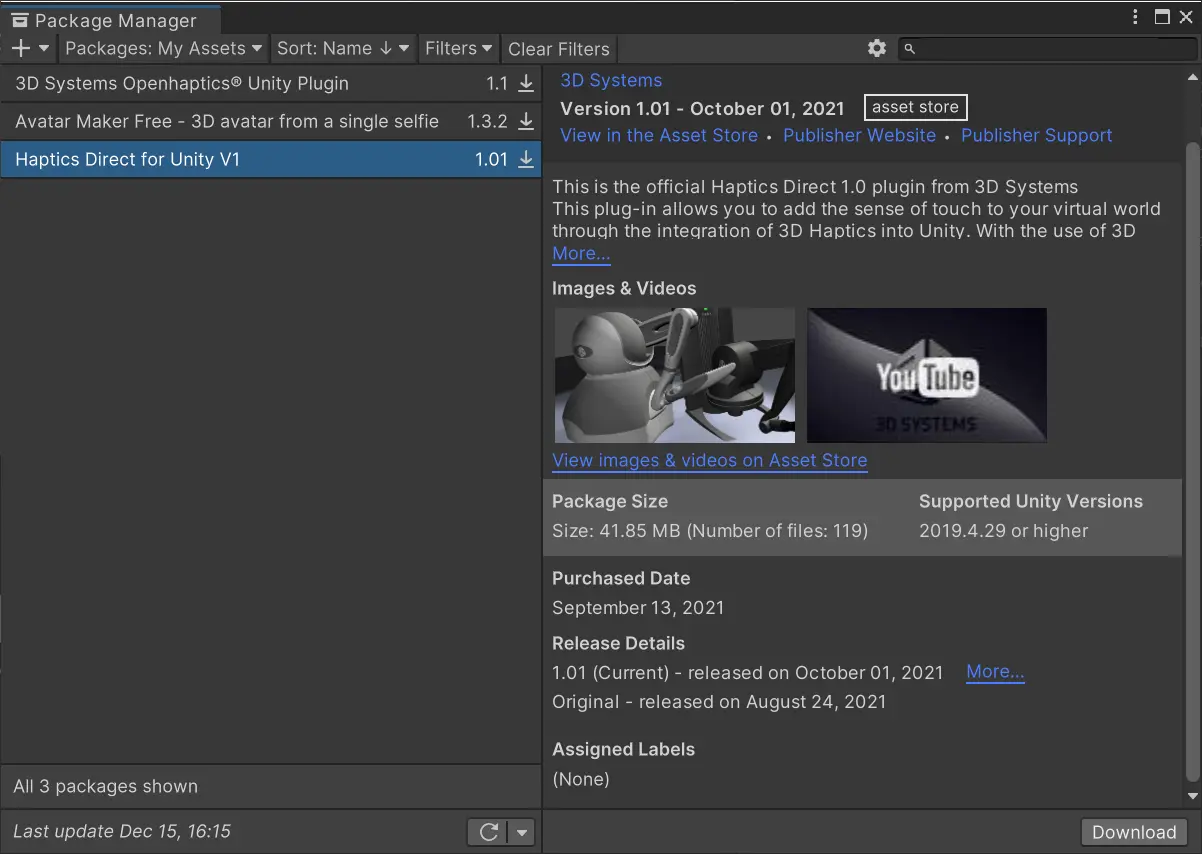Open the add package dropdown arrow

click(44, 48)
